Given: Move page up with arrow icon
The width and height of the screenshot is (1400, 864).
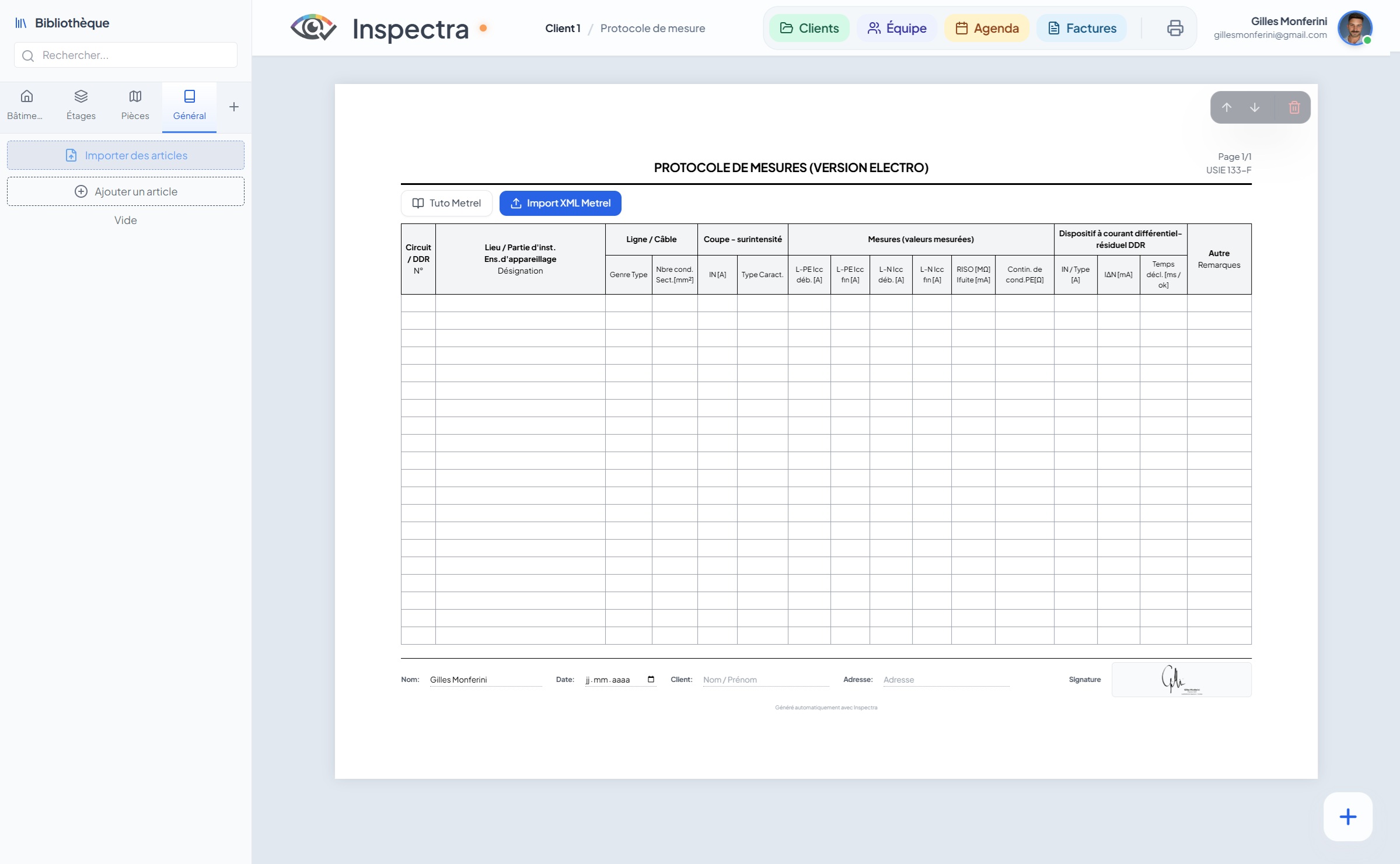Looking at the screenshot, I should pyautogui.click(x=1226, y=107).
